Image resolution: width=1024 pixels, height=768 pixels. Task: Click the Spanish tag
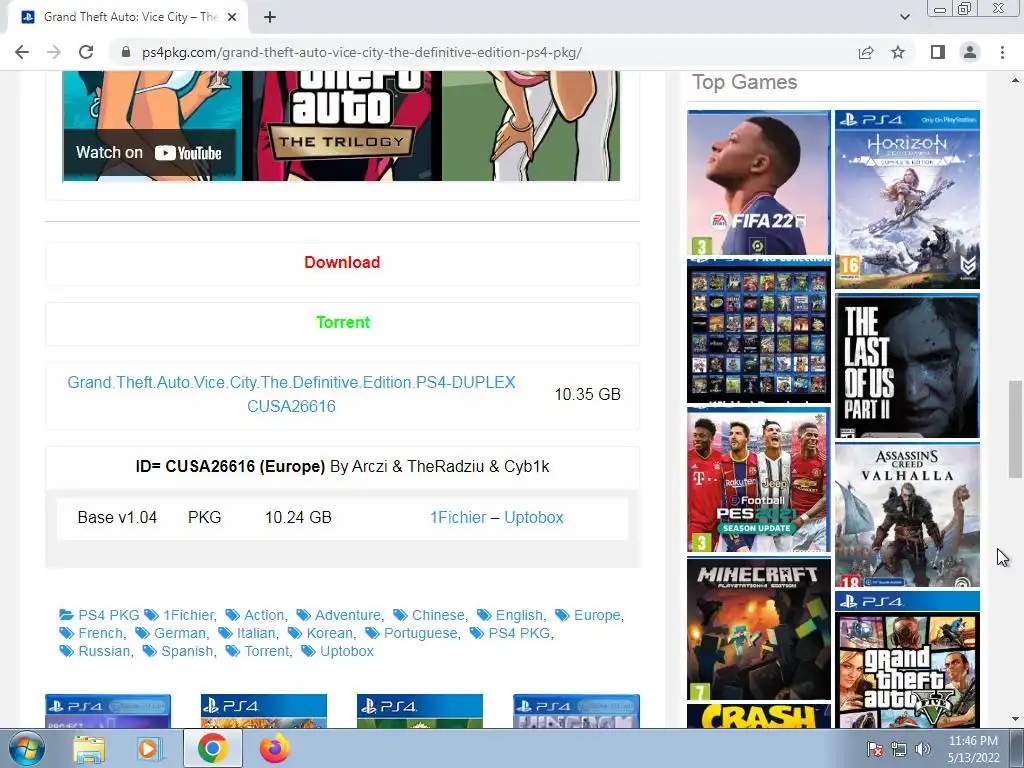click(x=187, y=652)
